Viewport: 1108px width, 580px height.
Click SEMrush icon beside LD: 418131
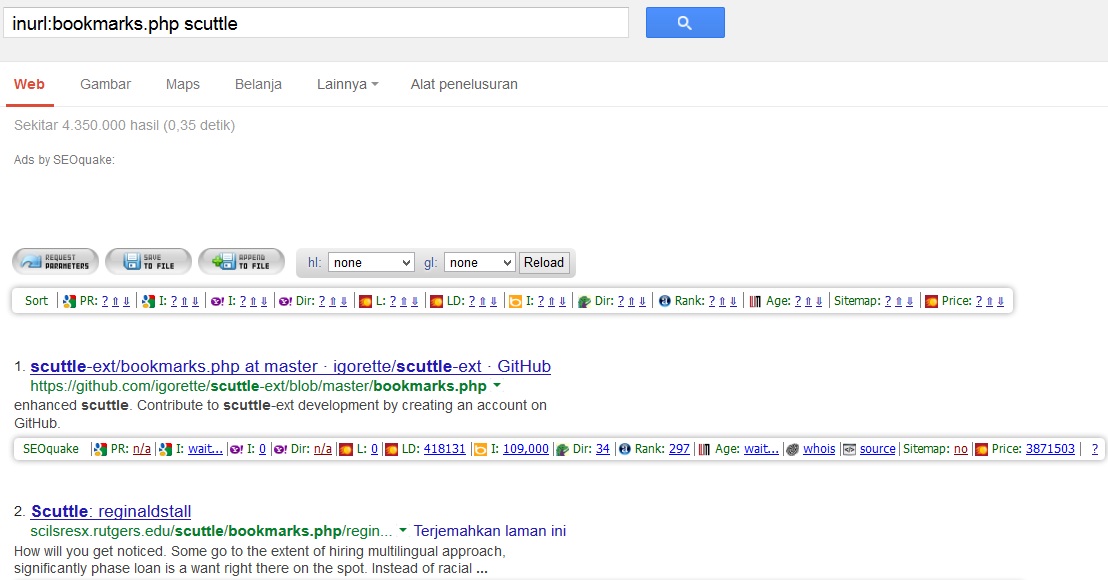391,449
